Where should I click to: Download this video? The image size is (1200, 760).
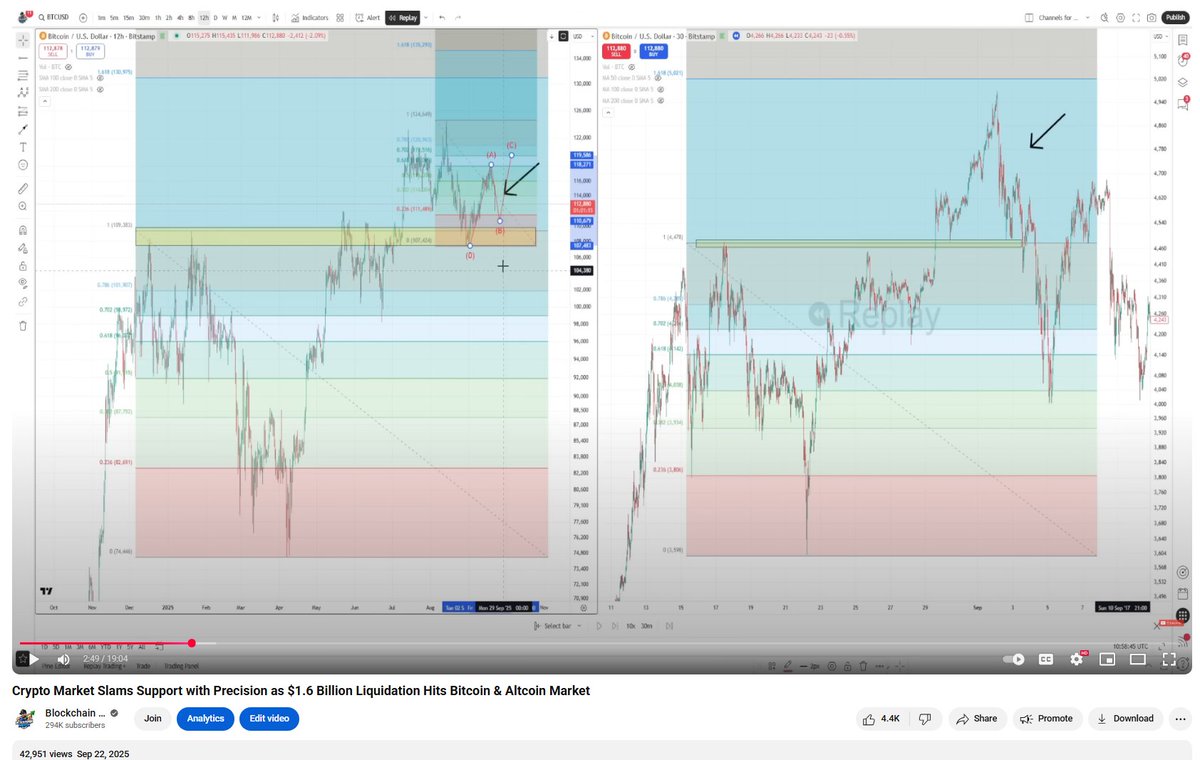coord(1125,718)
